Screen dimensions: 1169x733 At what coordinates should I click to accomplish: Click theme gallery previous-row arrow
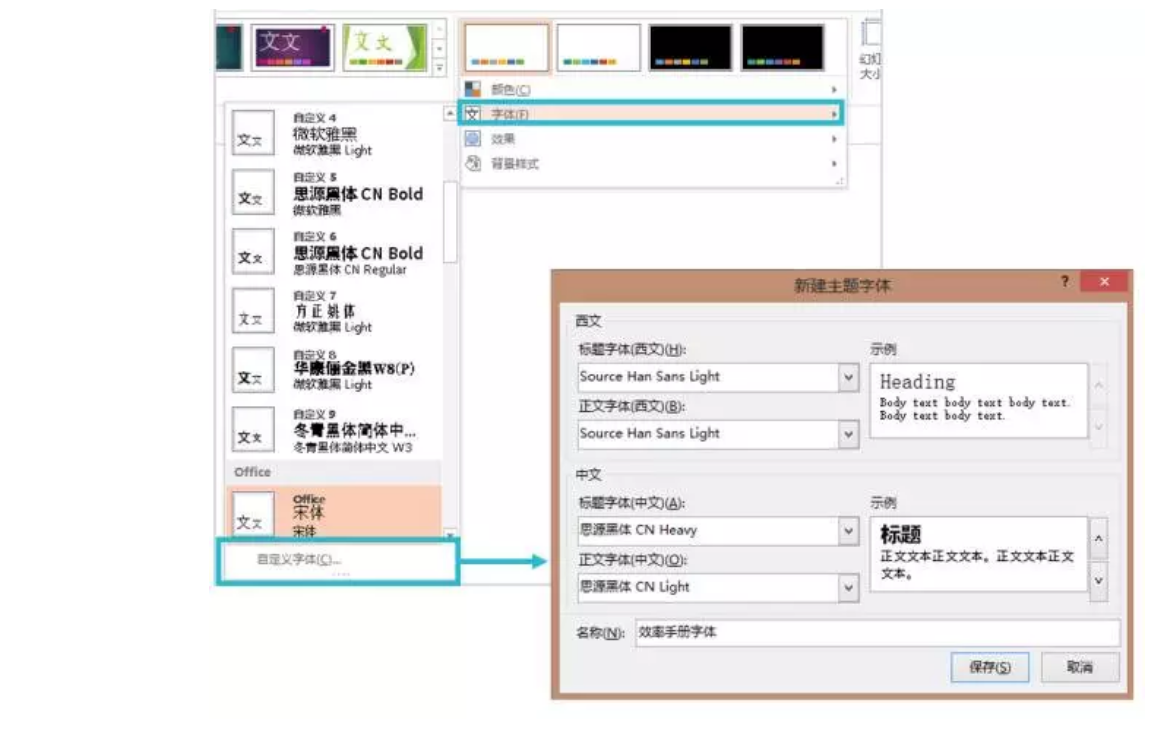tap(439, 30)
